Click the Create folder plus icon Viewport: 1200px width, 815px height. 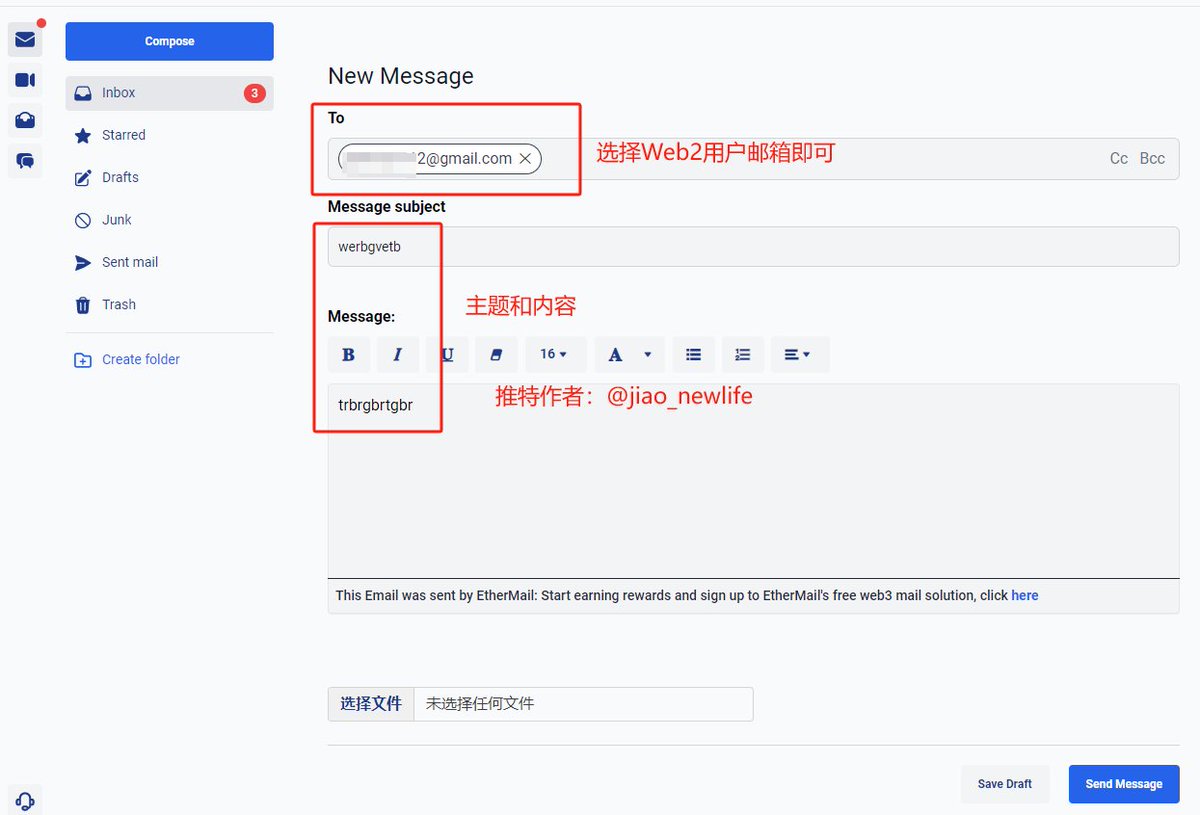83,360
